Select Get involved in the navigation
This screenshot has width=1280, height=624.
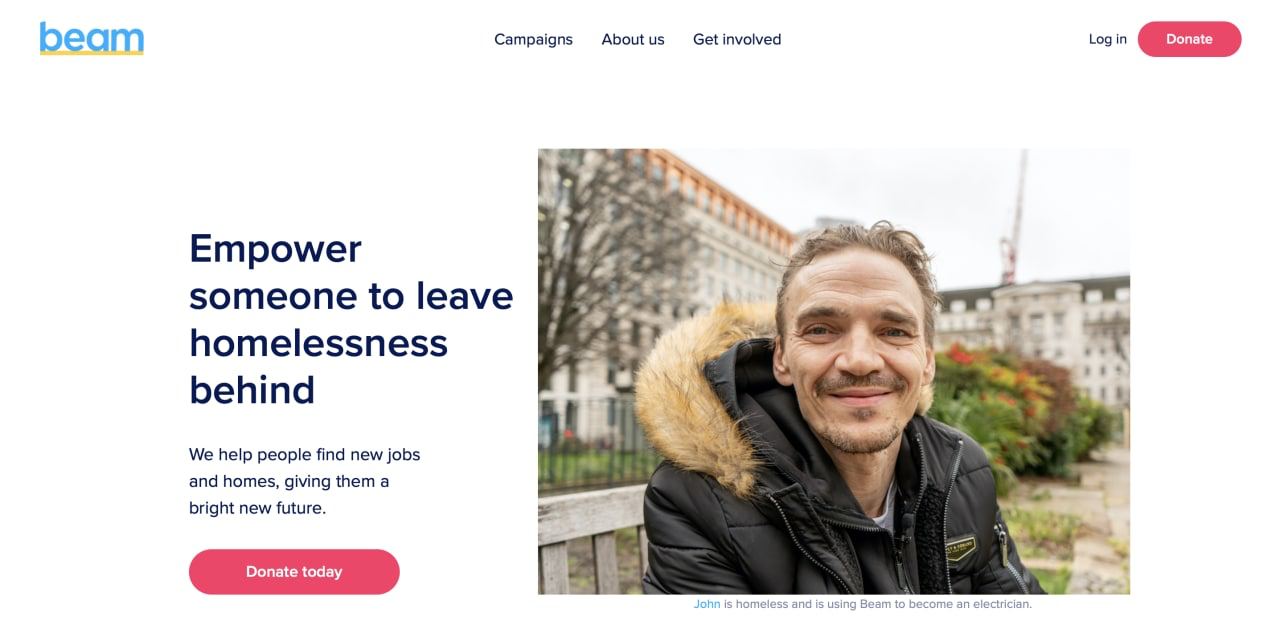coord(737,39)
